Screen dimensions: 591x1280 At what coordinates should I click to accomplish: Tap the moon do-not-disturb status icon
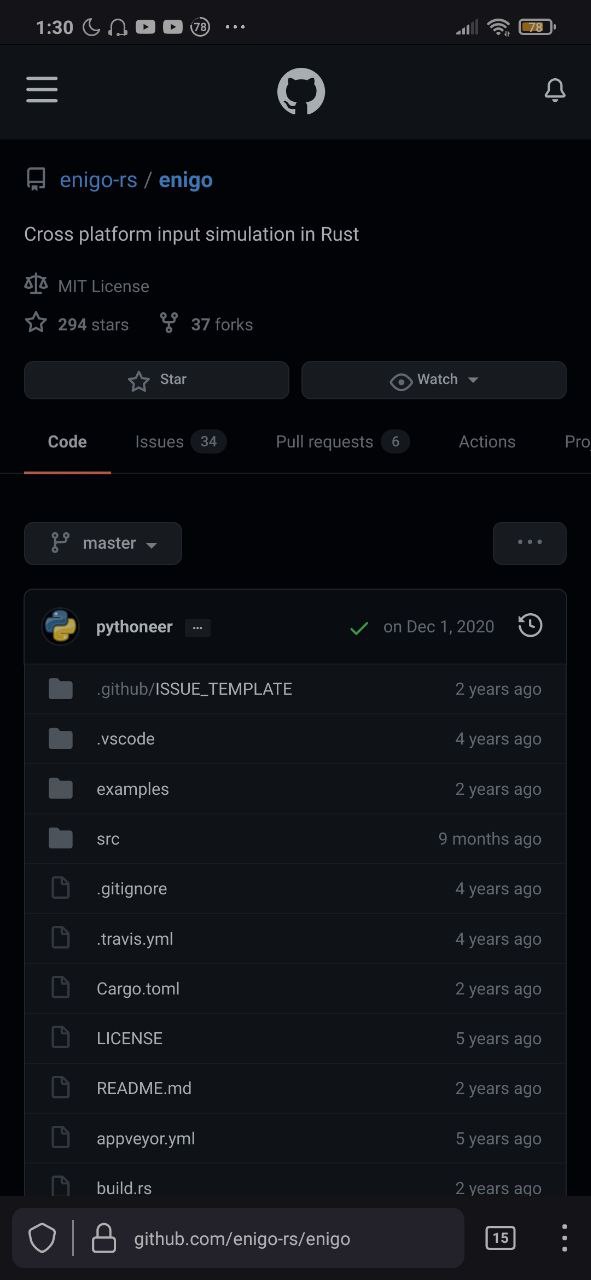[x=91, y=27]
